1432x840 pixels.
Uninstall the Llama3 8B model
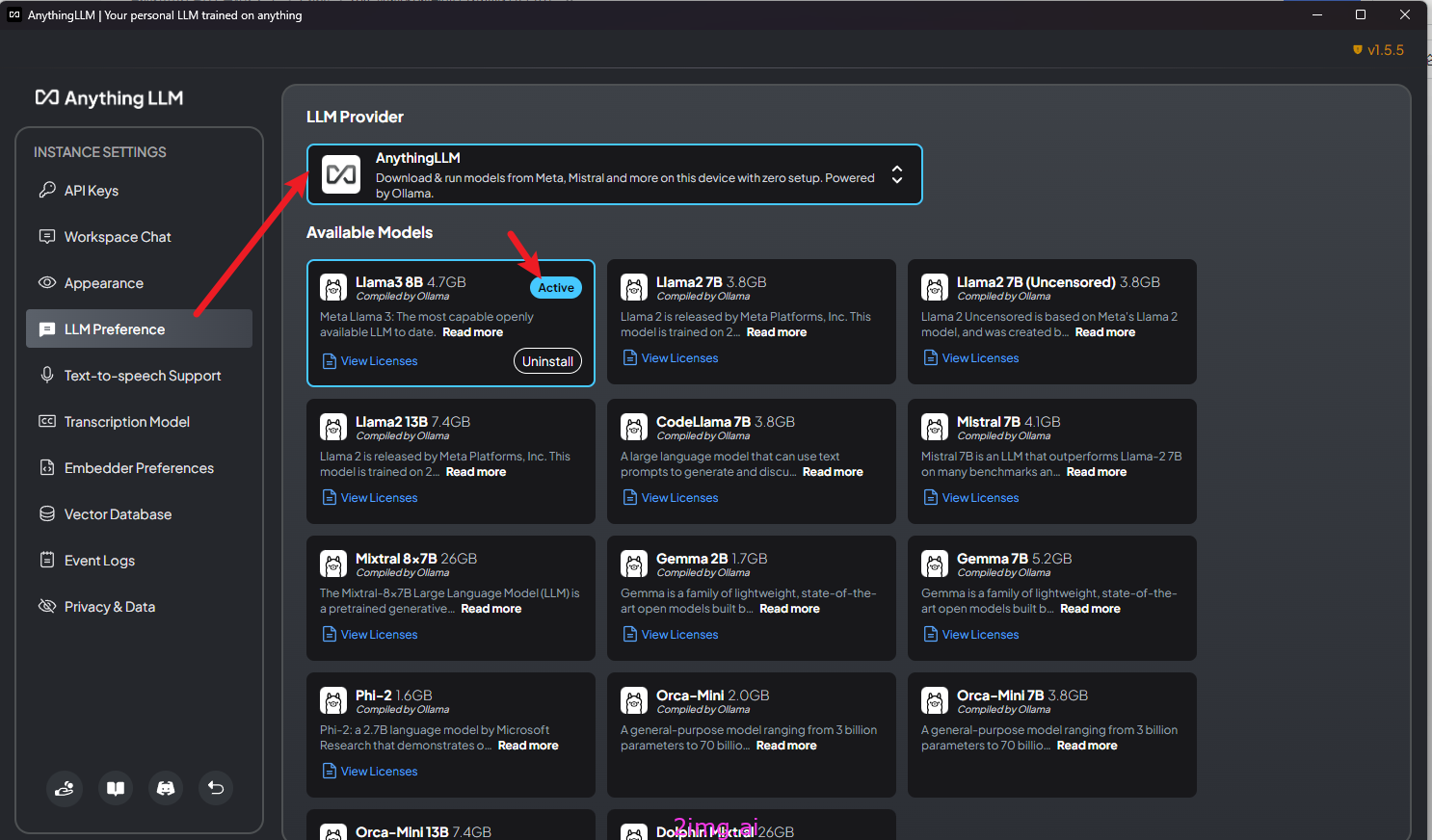coord(547,361)
